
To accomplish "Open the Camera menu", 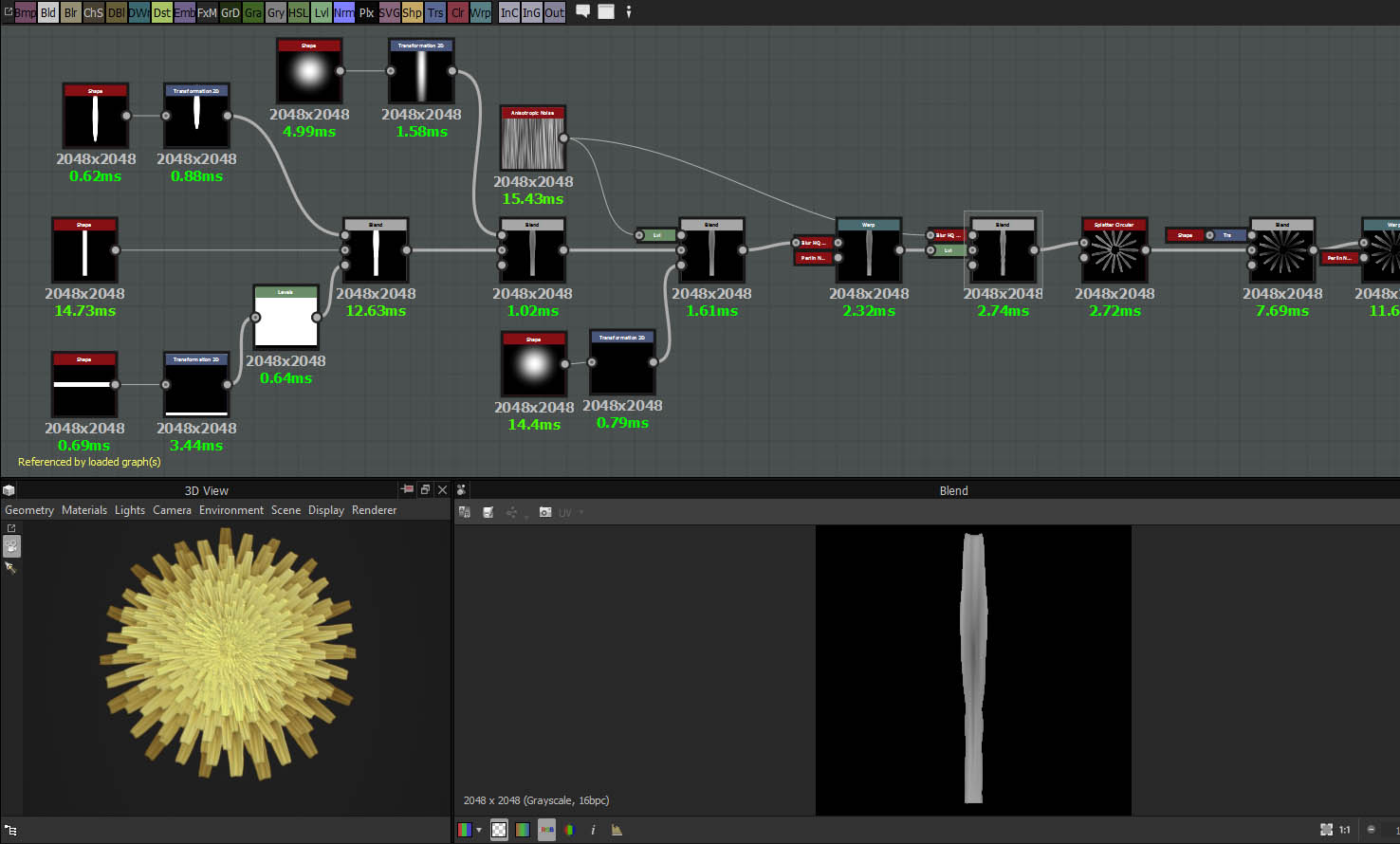I will pyautogui.click(x=172, y=510).
